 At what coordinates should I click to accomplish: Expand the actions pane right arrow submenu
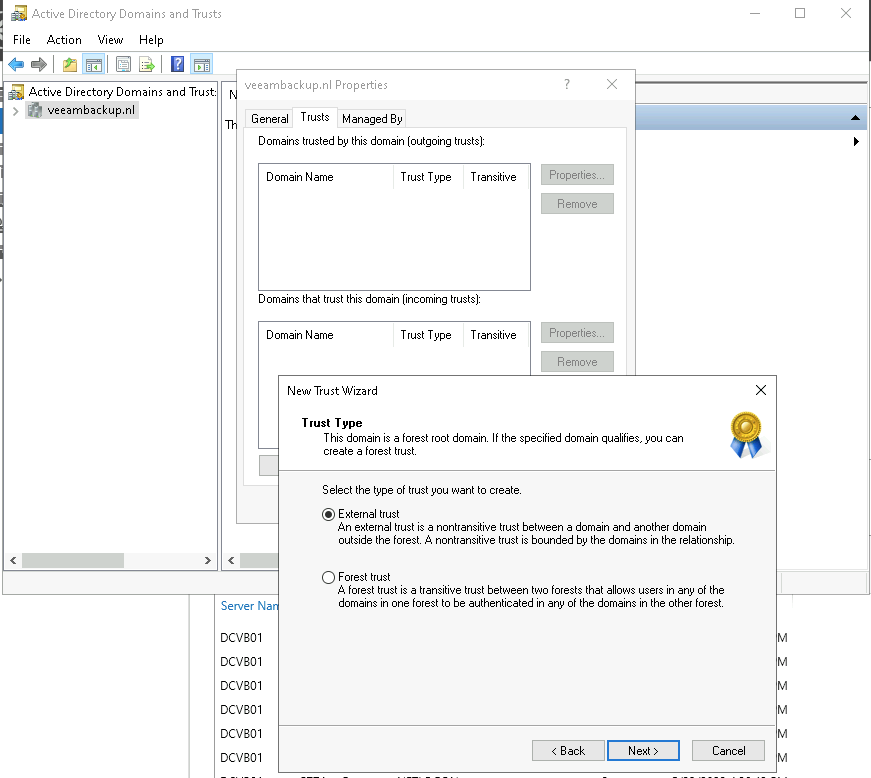click(x=856, y=142)
